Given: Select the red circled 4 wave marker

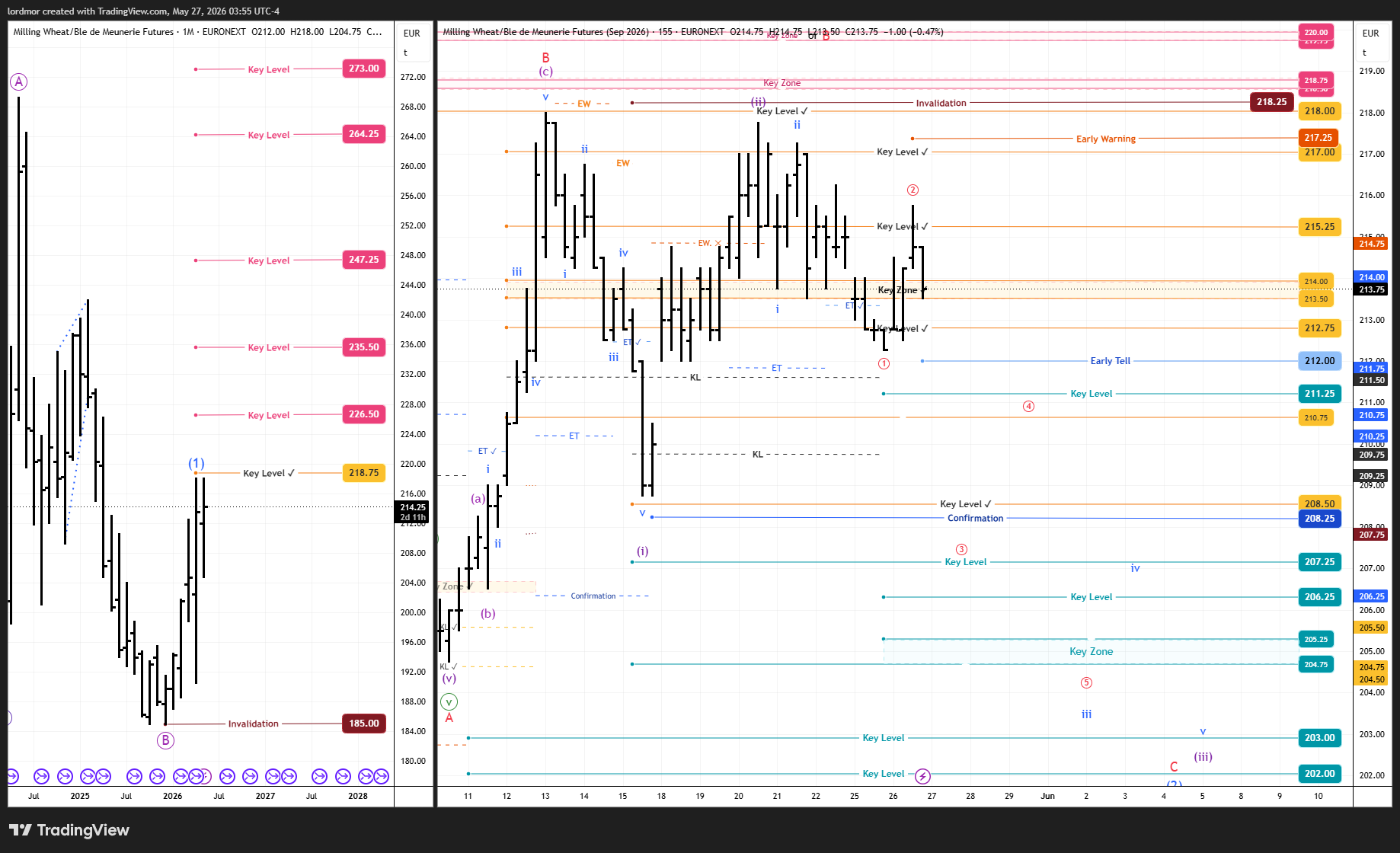Looking at the screenshot, I should (1028, 407).
